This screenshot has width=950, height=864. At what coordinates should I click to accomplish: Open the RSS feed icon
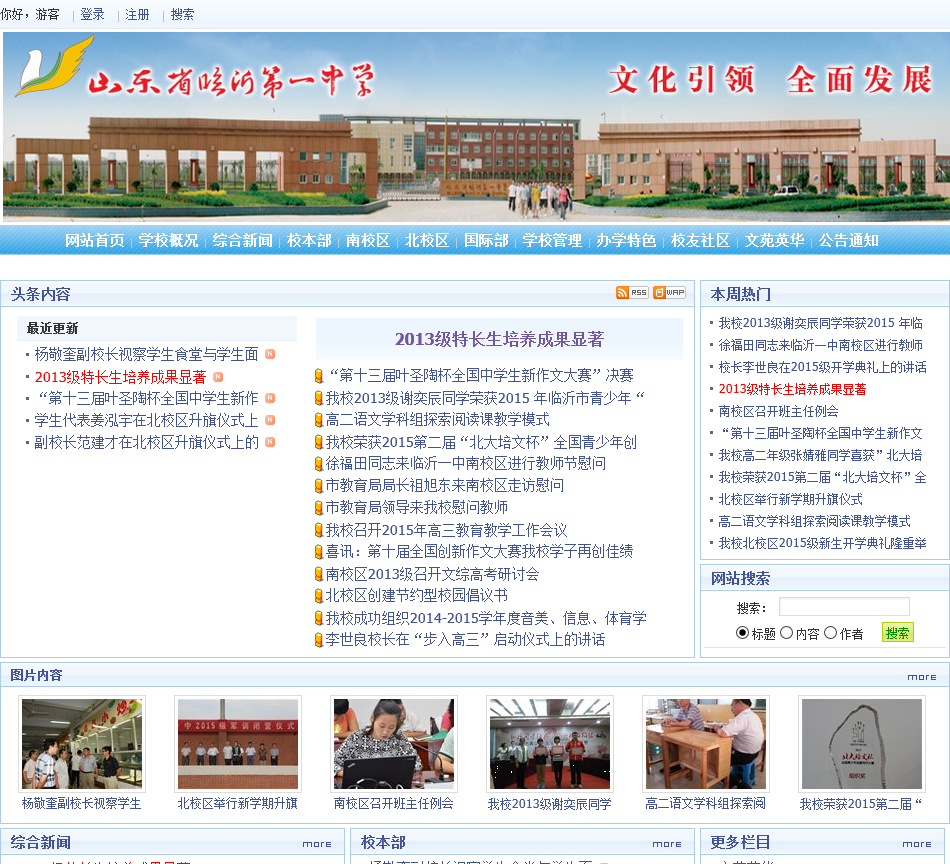tap(632, 293)
